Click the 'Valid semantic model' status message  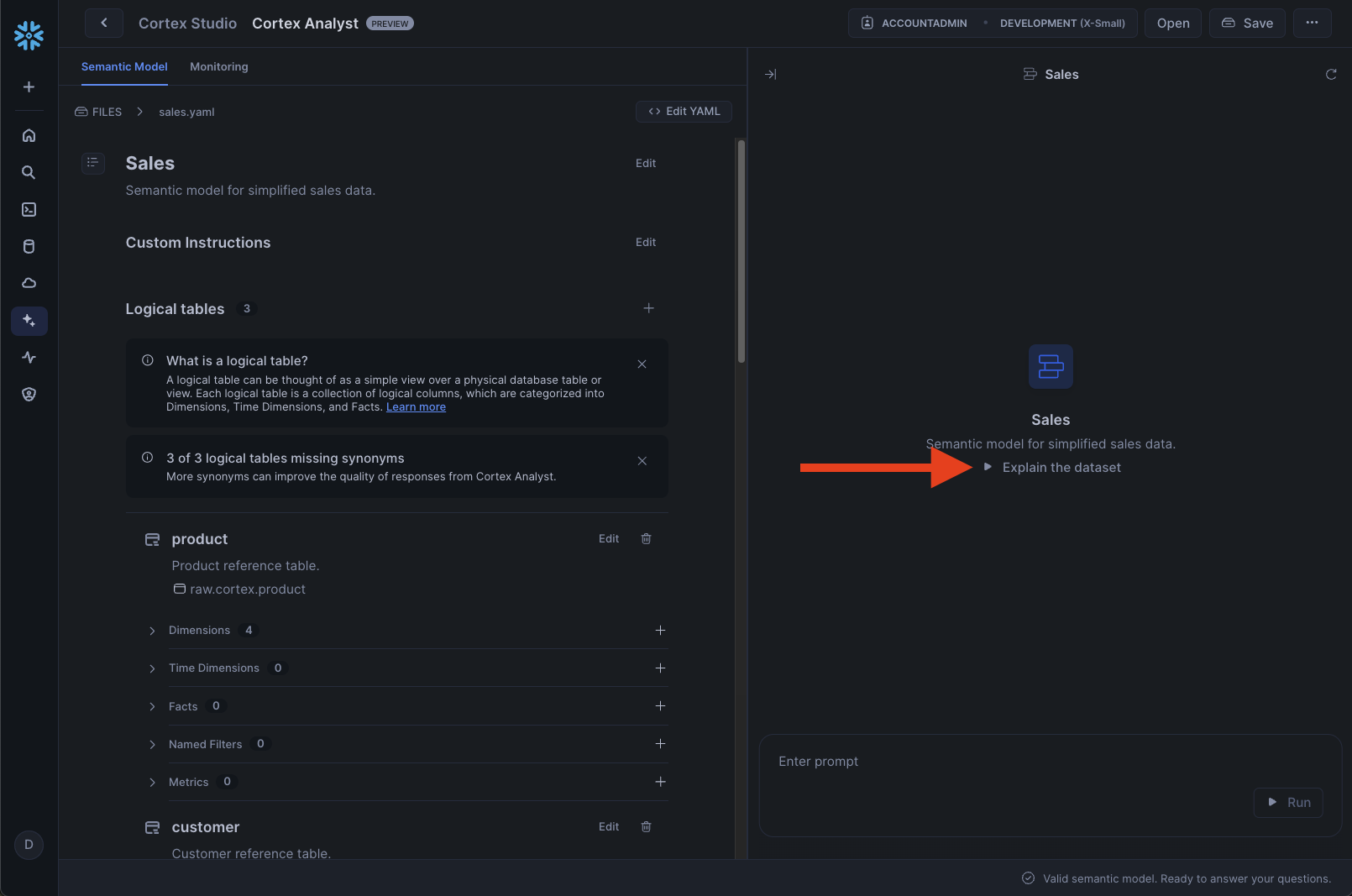pos(1176,878)
